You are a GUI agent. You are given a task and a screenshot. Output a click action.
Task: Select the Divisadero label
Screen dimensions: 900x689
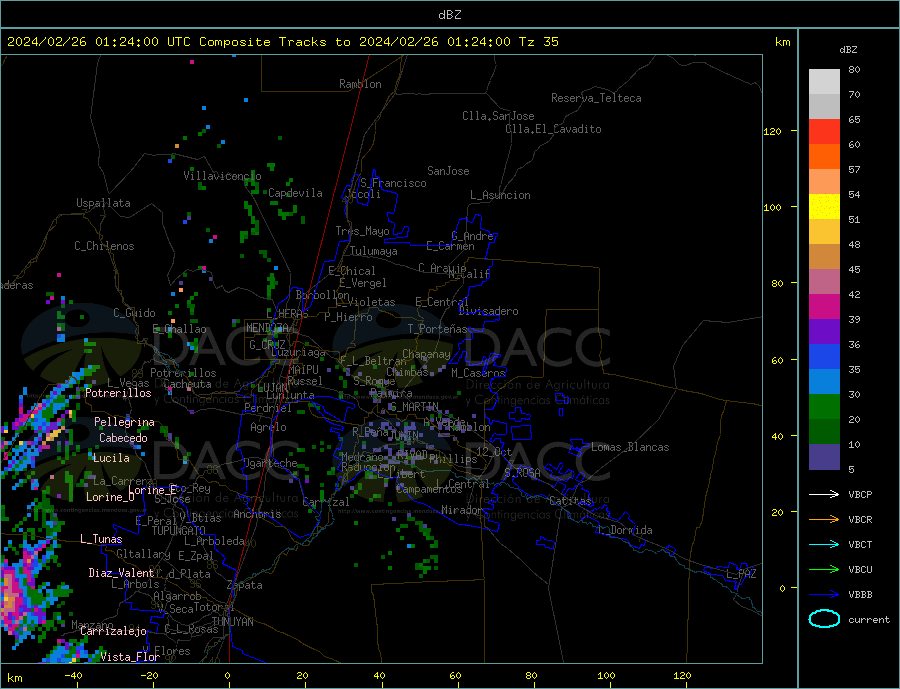tap(488, 311)
